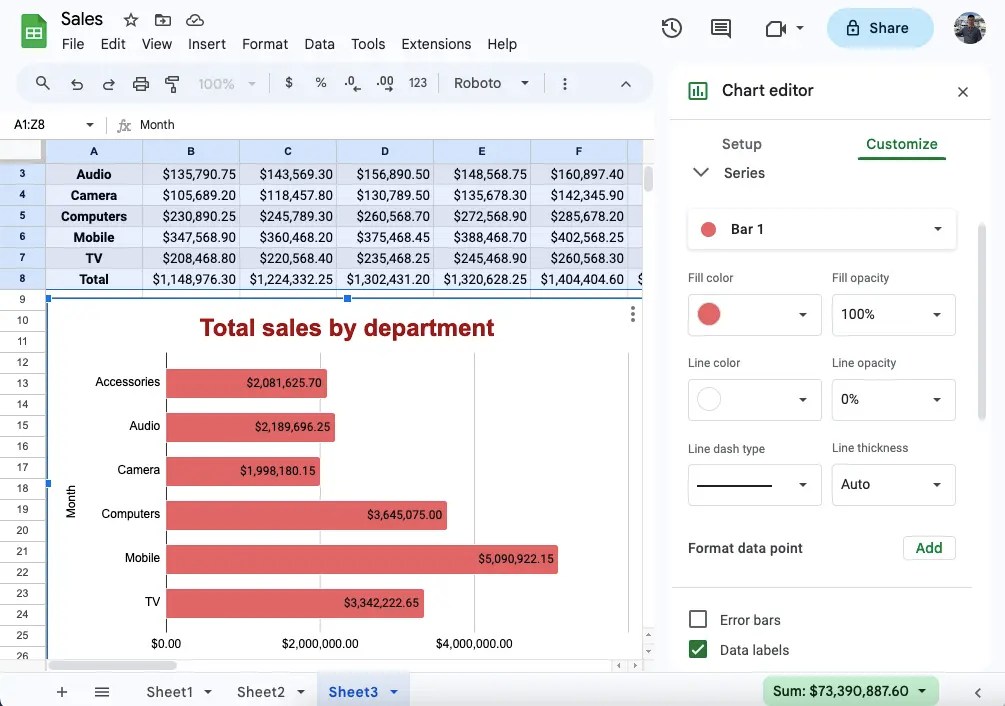Open the Line dash type dropdown
This screenshot has height=706, width=1005.
754,485
